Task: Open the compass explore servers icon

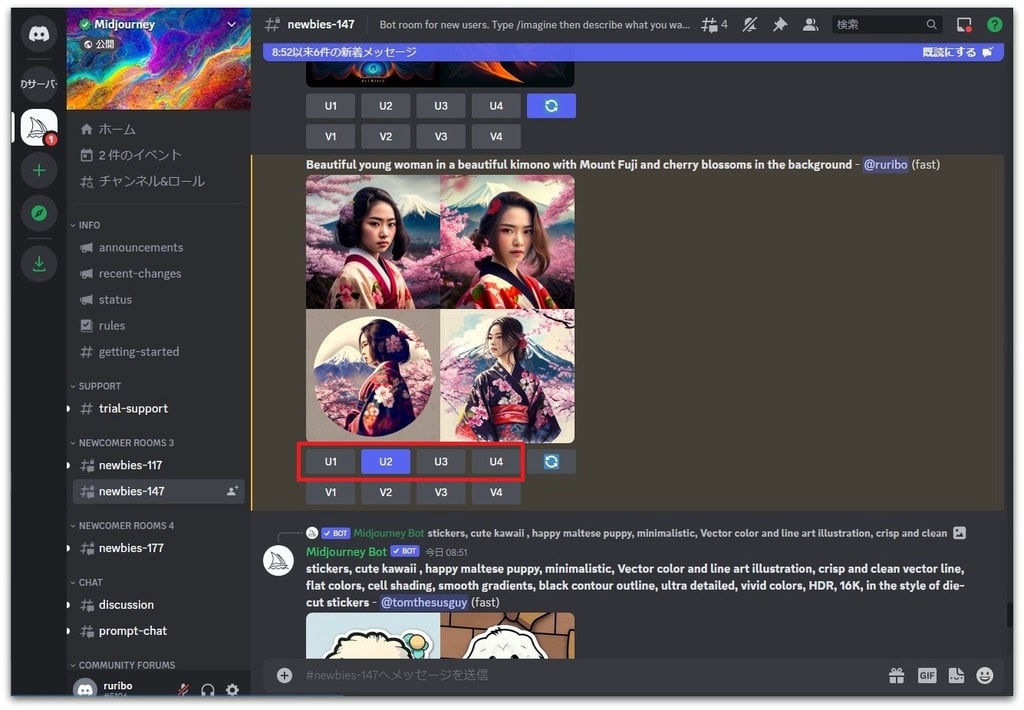Action: click(x=39, y=213)
